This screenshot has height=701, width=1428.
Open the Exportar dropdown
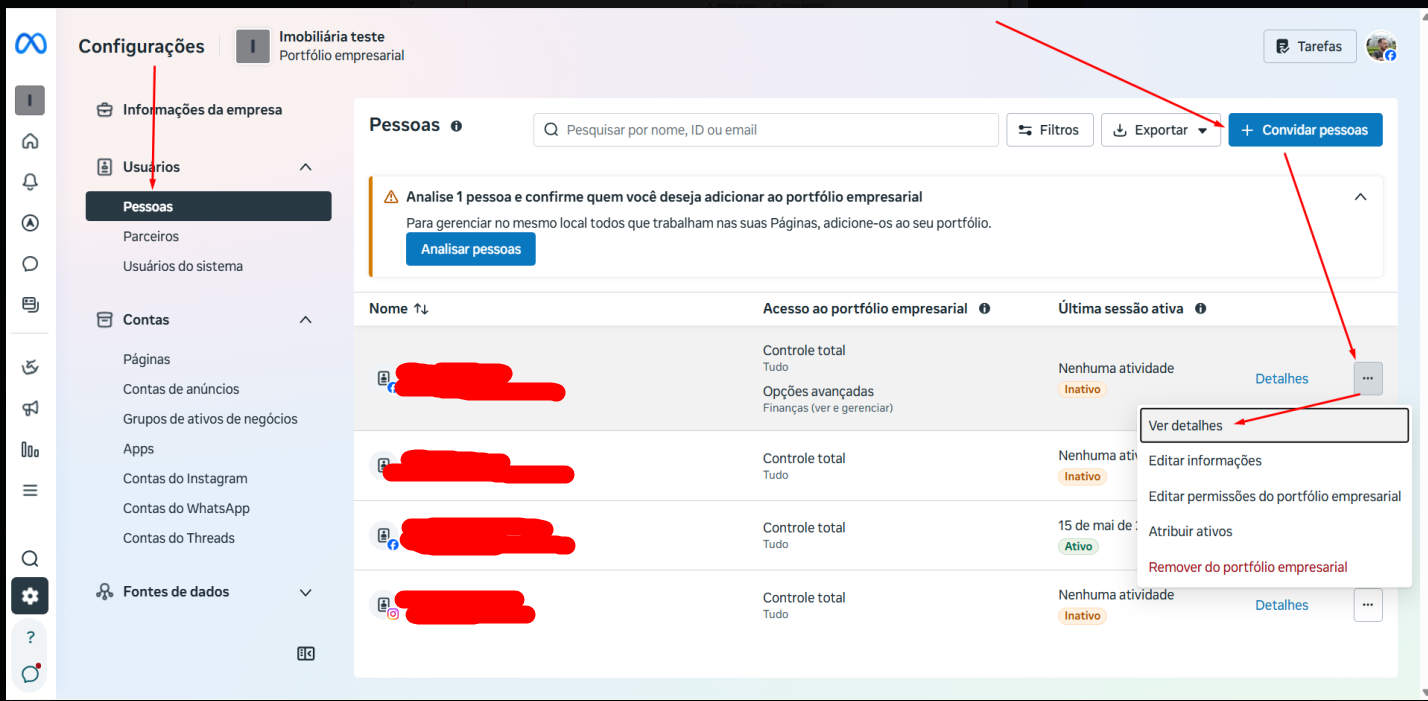pyautogui.click(x=1160, y=130)
